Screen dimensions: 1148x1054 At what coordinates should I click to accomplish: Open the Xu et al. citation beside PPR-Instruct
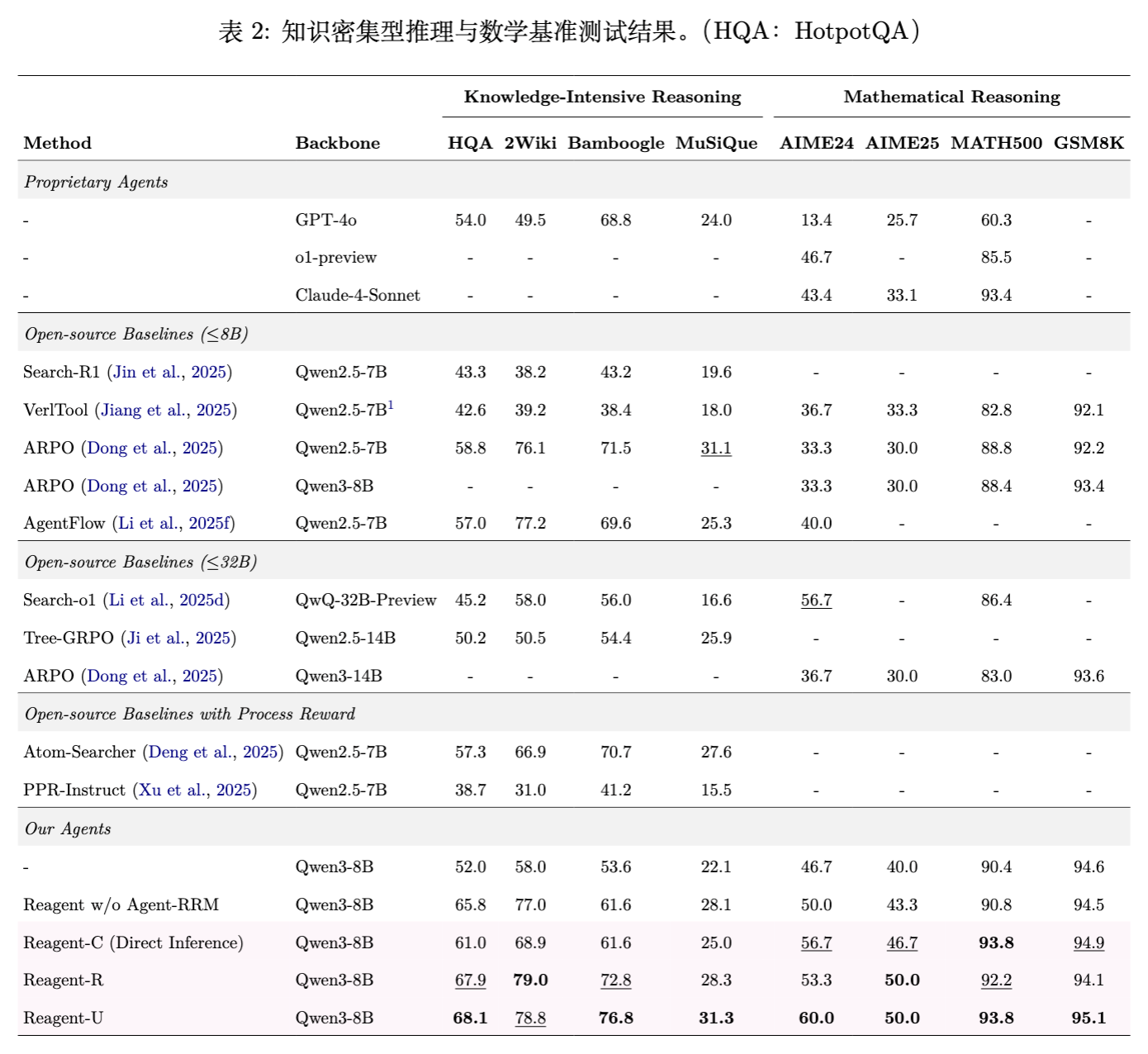coord(194,790)
